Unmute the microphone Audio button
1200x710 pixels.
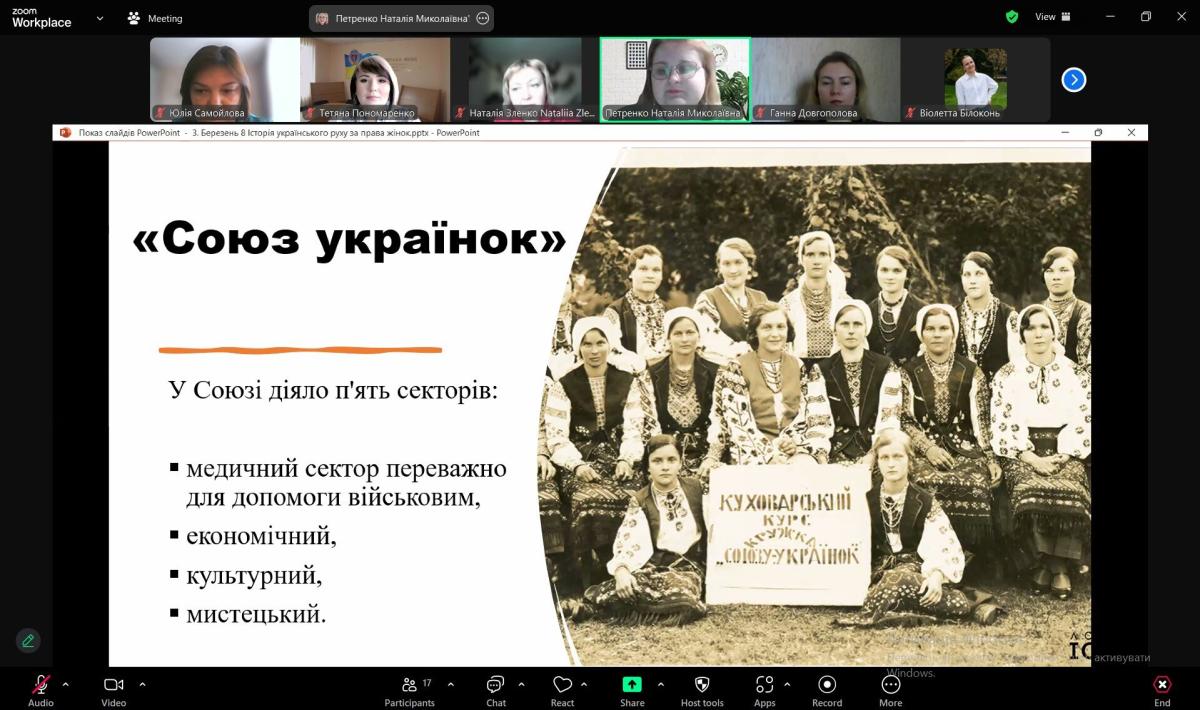pos(41,685)
